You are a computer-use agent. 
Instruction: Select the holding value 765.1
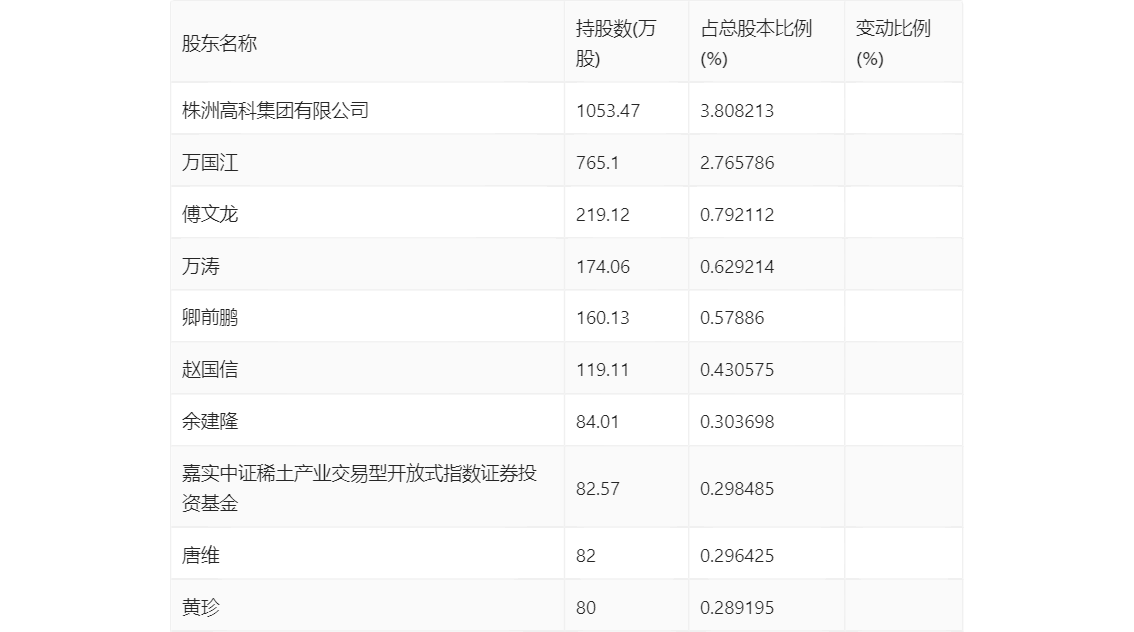click(597, 163)
